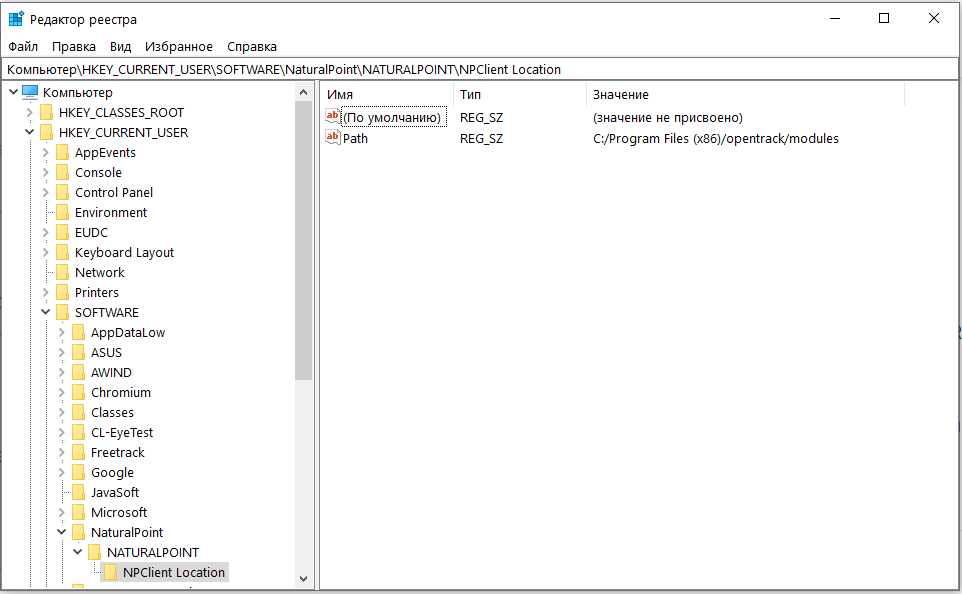Click the NaturalPoint folder icon
The width and height of the screenshot is (962, 594).
coord(78,532)
